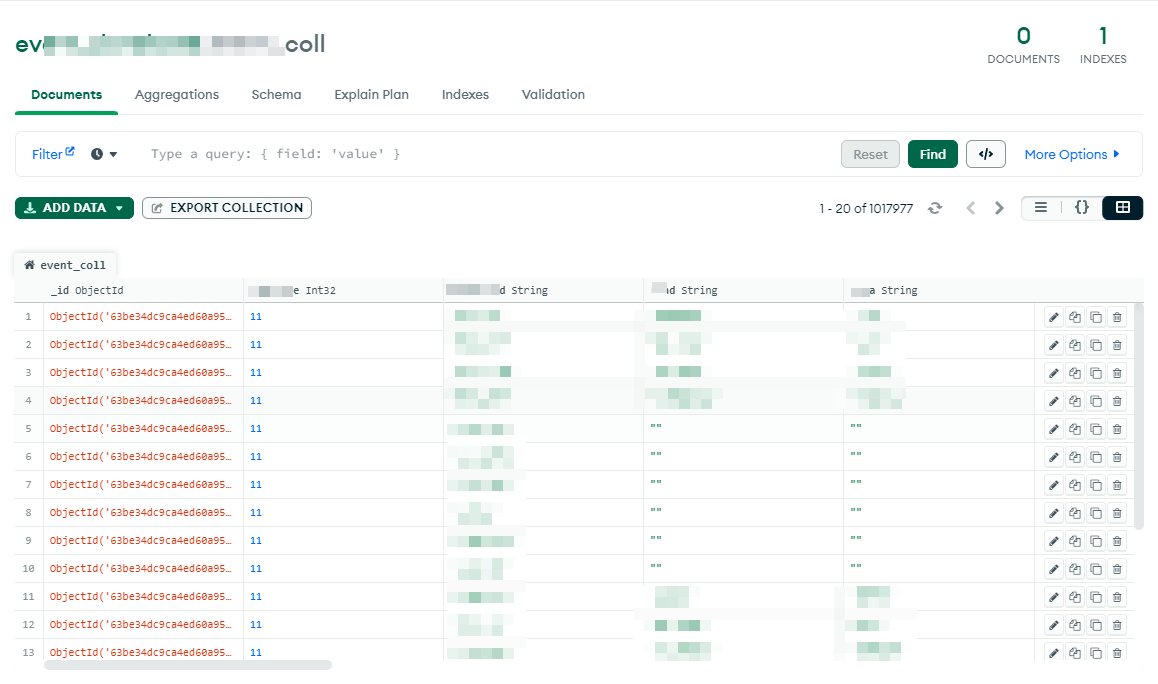The height and width of the screenshot is (684, 1158).
Task: Click the horizontal scrollbar under the table
Action: click(x=188, y=665)
